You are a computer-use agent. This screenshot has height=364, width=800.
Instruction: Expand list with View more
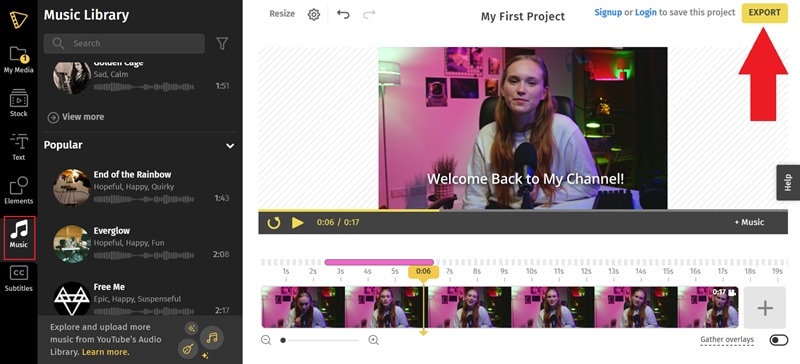76,117
